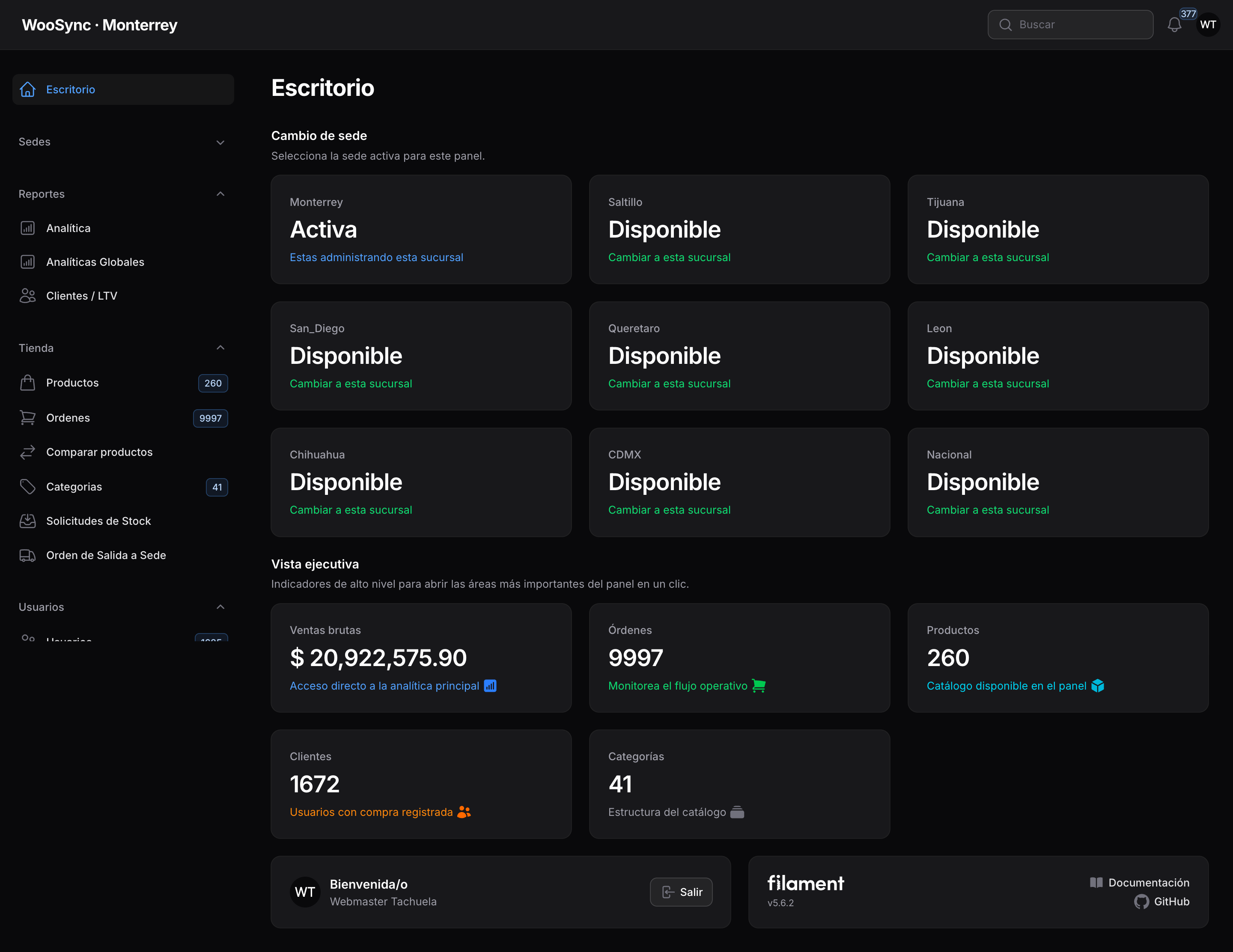Viewport: 1233px width, 952px height.
Task: Click Estas administrando esta sucursal link
Action: [377, 257]
